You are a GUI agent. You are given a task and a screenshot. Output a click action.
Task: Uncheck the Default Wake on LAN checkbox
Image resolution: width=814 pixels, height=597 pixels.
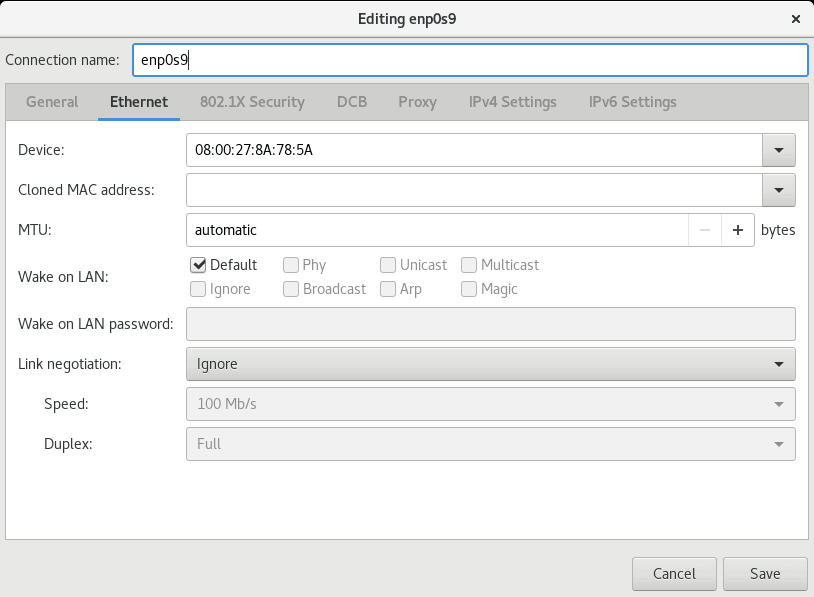[198, 265]
